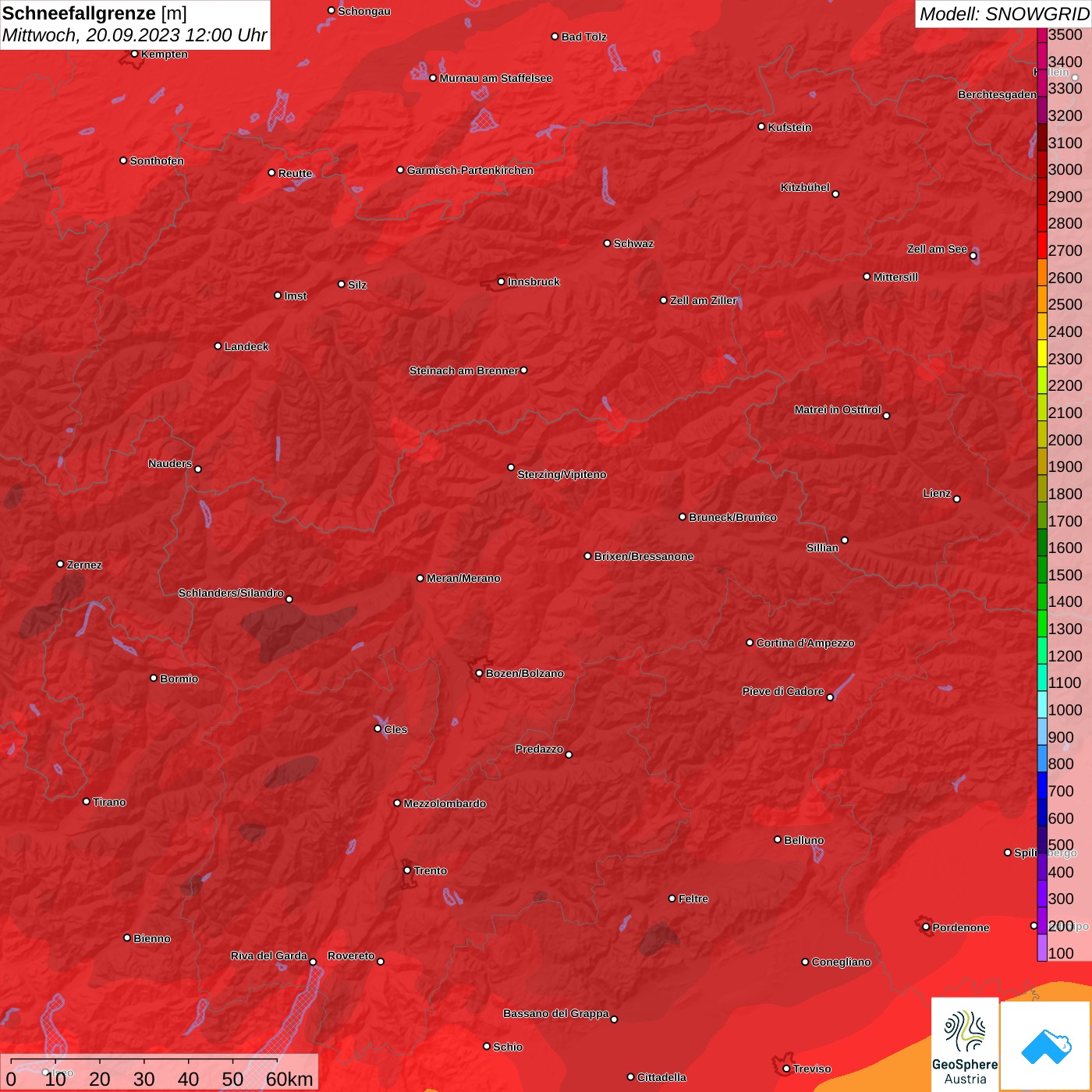Click the 'Schlanders/Silandro' label
Screen dimensions: 1092x1092
click(x=231, y=593)
